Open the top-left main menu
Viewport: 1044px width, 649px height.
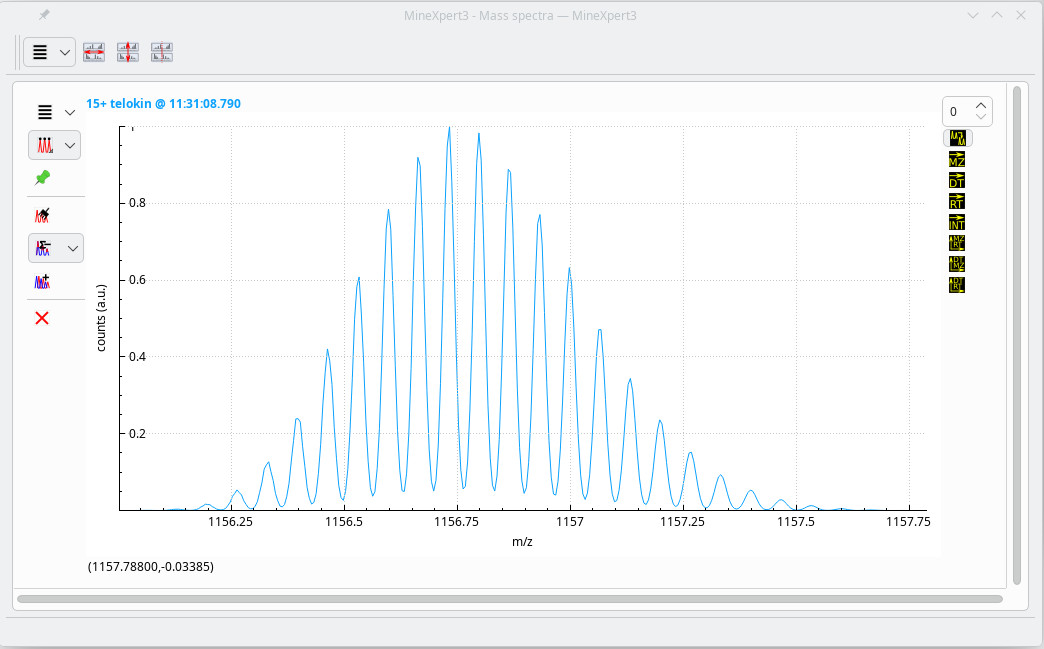(40, 52)
